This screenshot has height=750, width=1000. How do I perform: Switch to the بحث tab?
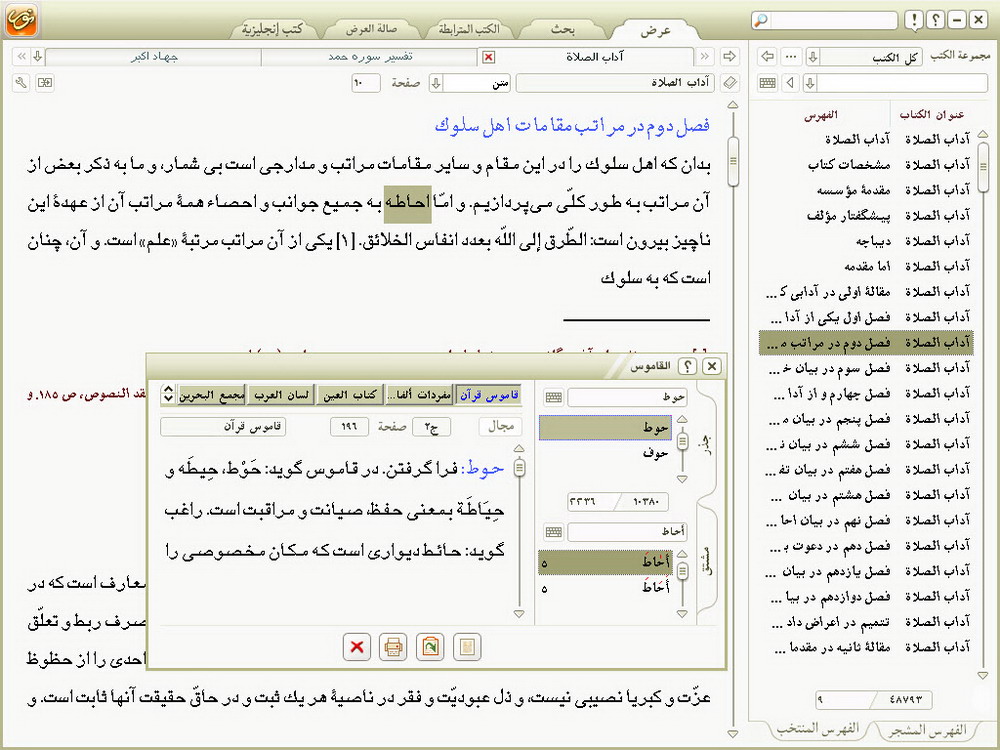click(x=562, y=29)
